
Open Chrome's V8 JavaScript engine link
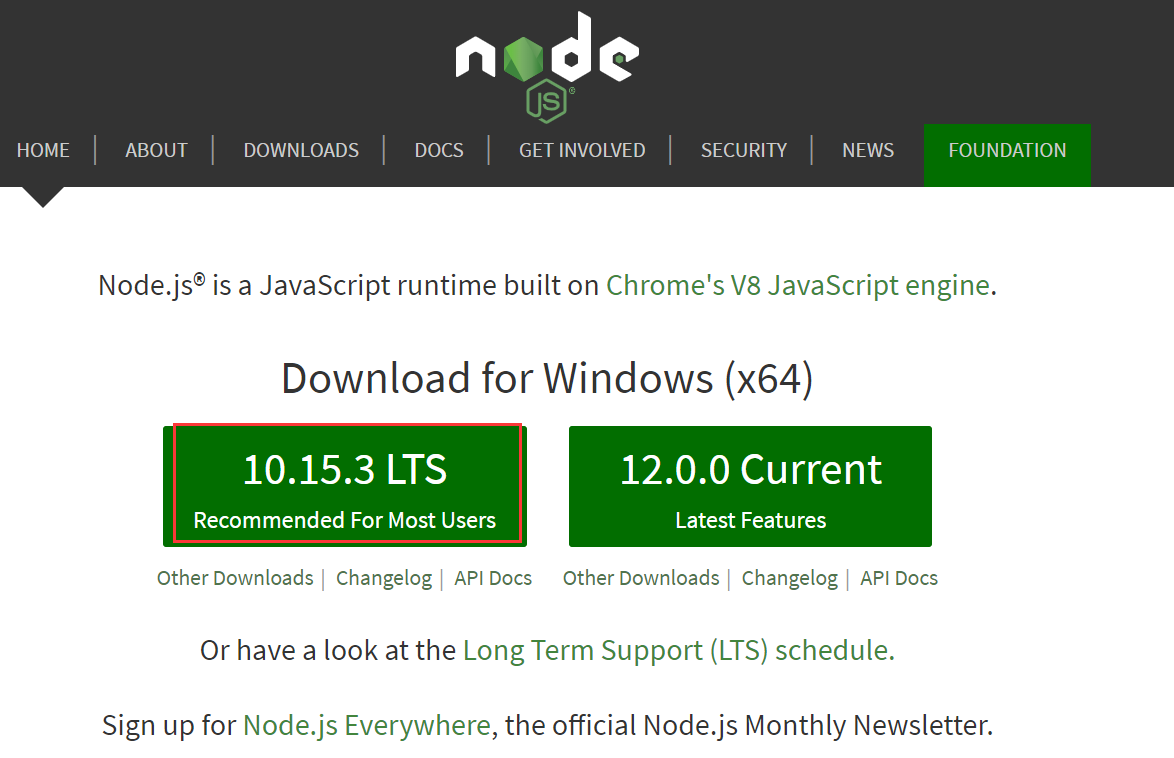797,286
